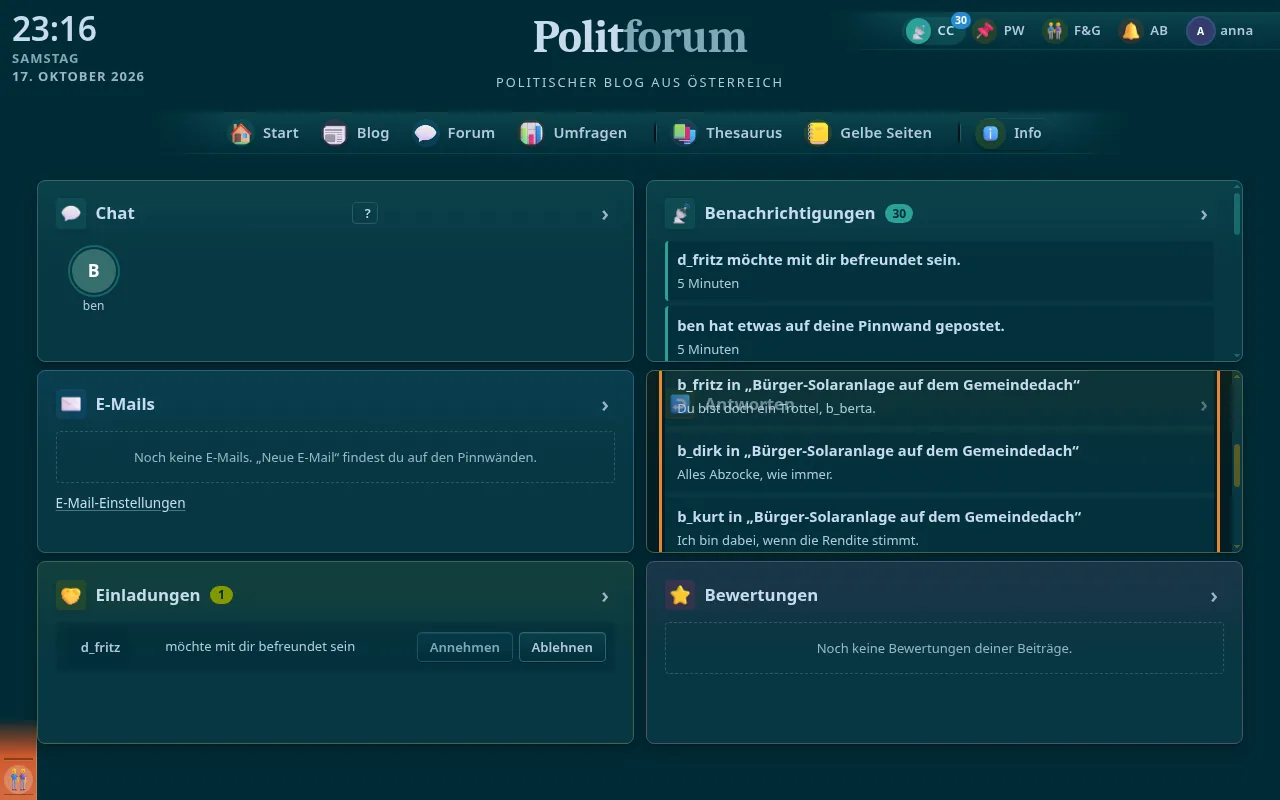
Task: Click the E-Mails envelope icon
Action: 71,404
